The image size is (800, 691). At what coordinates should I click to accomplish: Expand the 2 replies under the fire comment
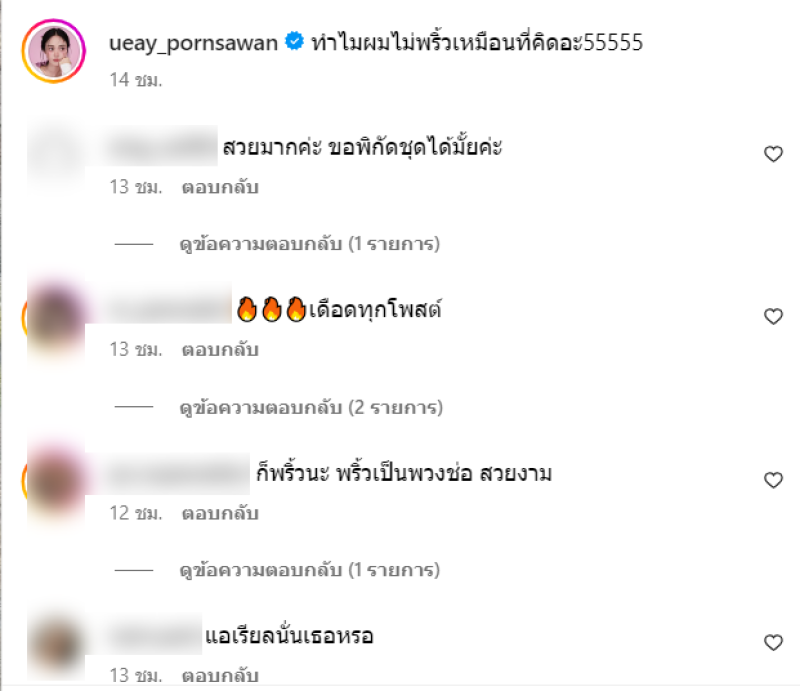point(311,407)
